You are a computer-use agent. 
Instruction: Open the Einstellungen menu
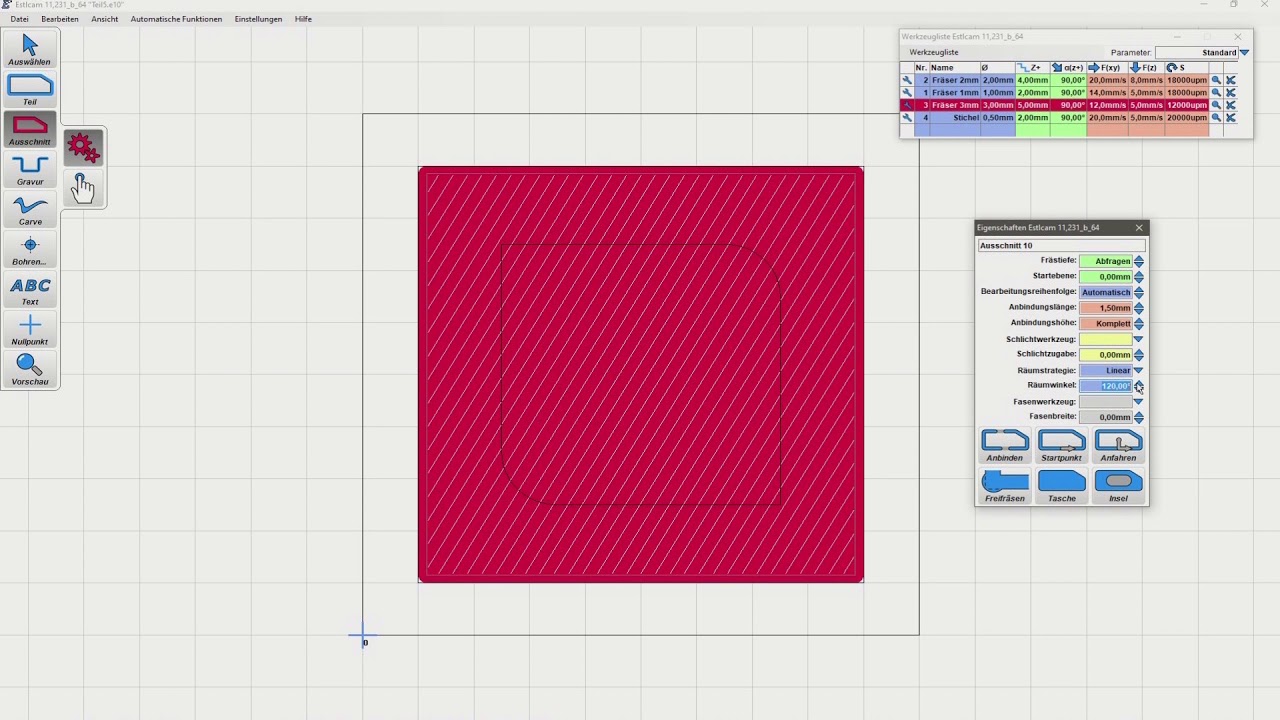click(x=258, y=19)
